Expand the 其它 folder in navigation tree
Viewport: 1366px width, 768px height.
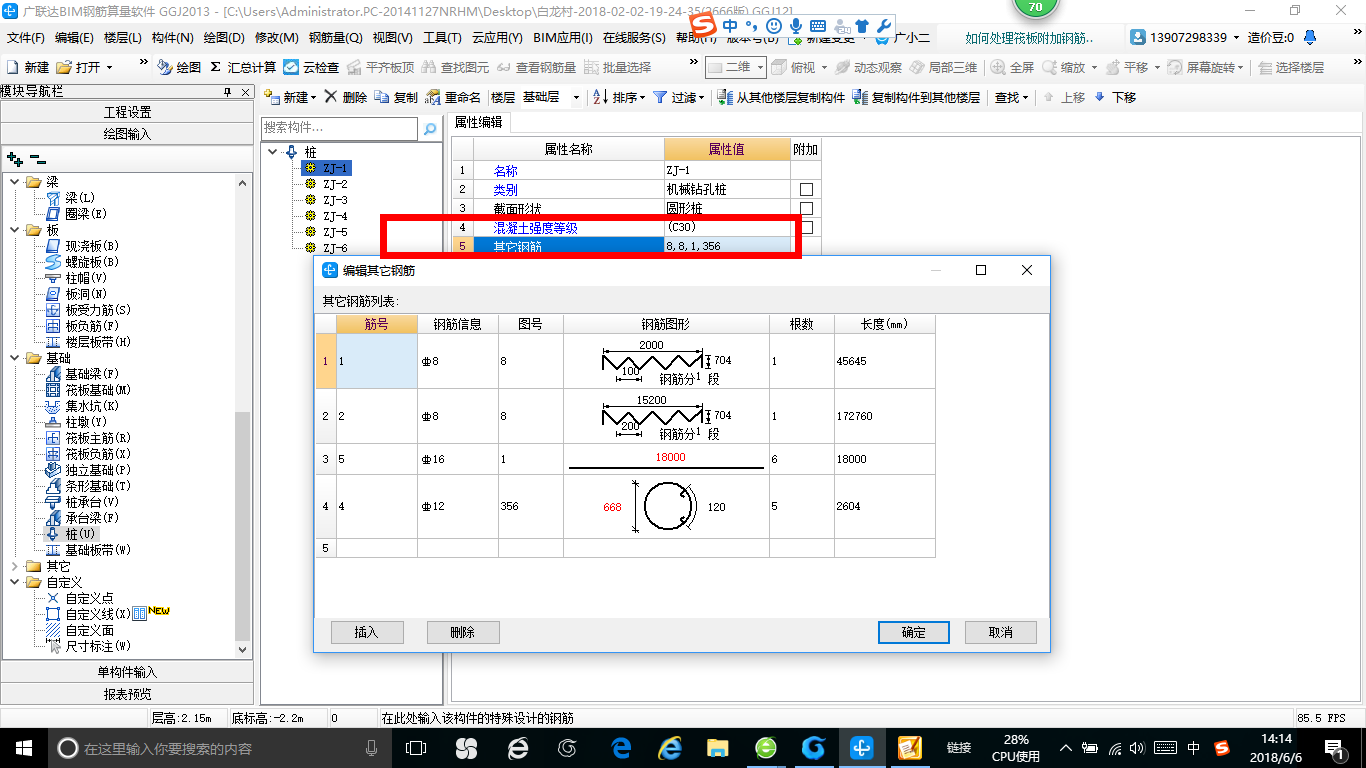14,566
